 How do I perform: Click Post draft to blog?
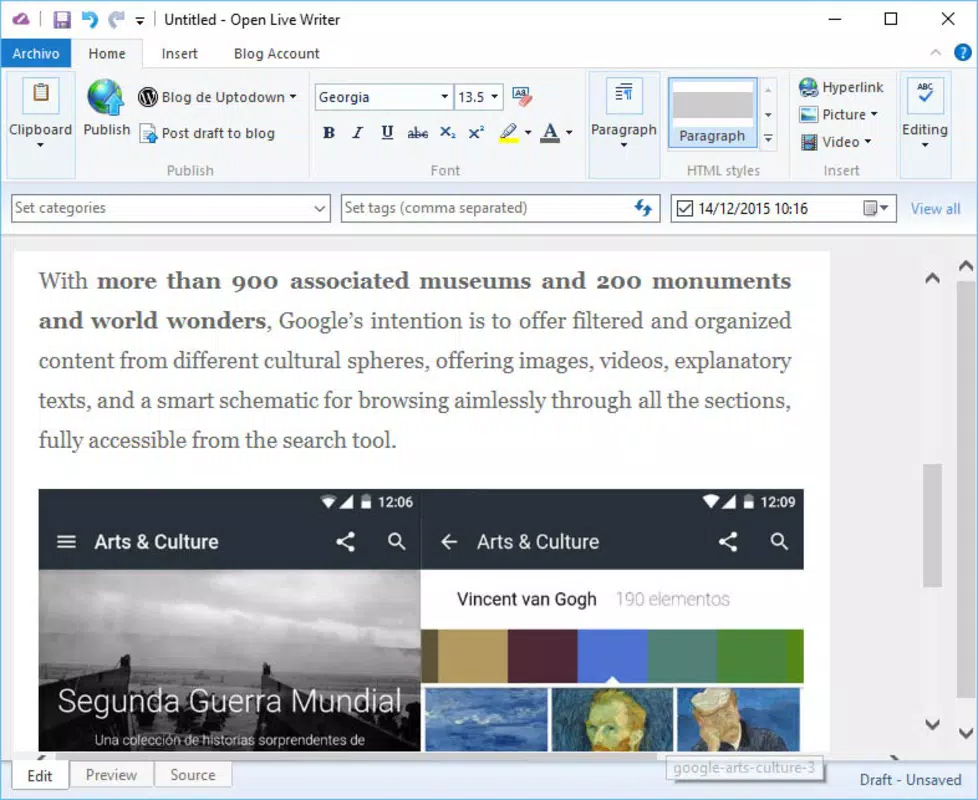click(x=207, y=133)
